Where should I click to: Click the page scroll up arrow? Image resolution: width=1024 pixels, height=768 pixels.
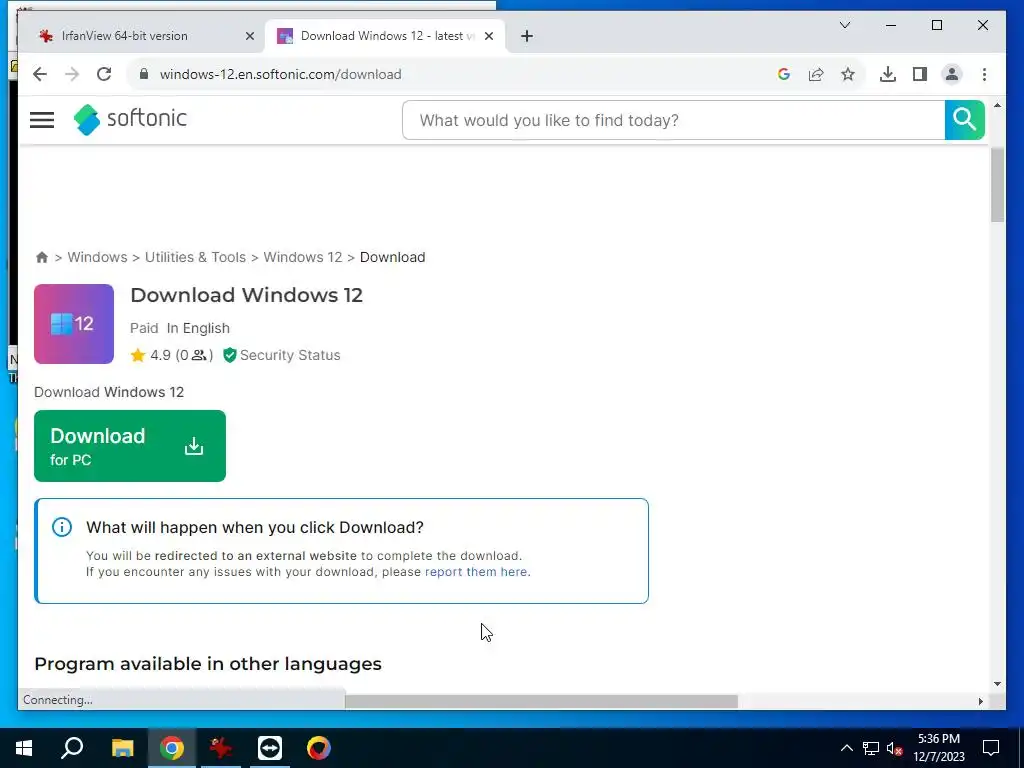click(997, 105)
